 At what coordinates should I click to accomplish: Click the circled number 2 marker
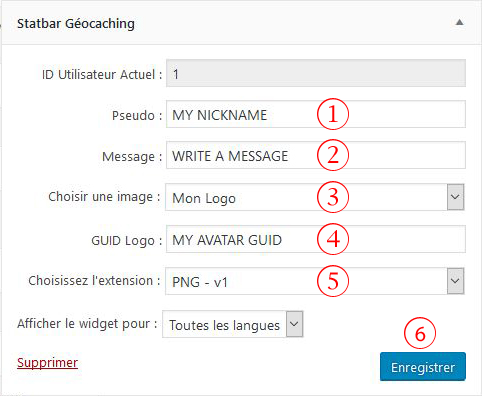(333, 155)
